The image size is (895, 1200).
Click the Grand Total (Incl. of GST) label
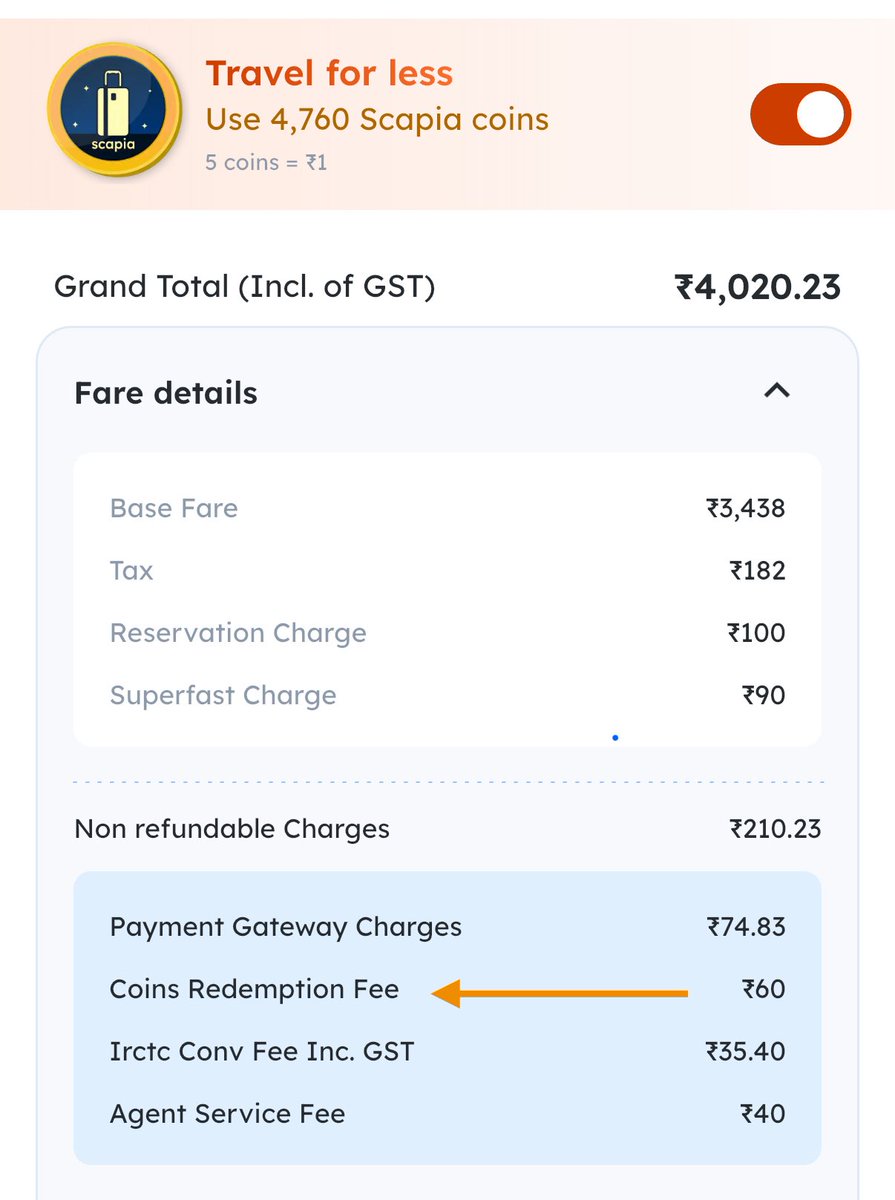click(244, 288)
